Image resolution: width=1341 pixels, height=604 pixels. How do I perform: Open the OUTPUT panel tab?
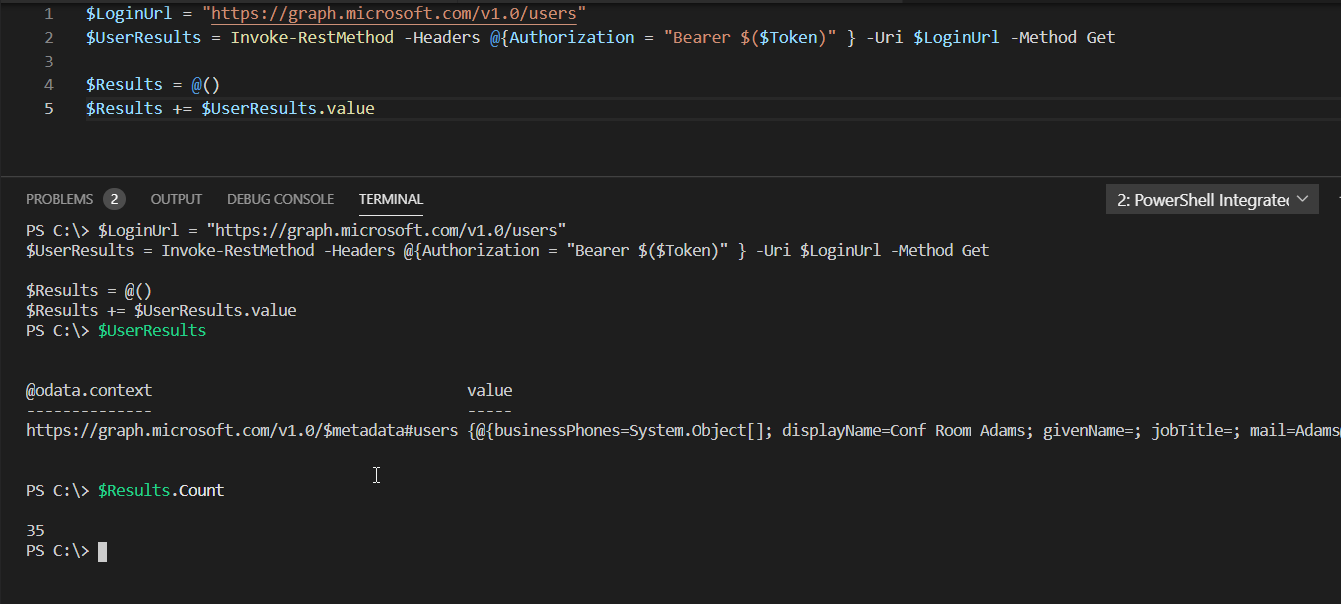coord(176,199)
